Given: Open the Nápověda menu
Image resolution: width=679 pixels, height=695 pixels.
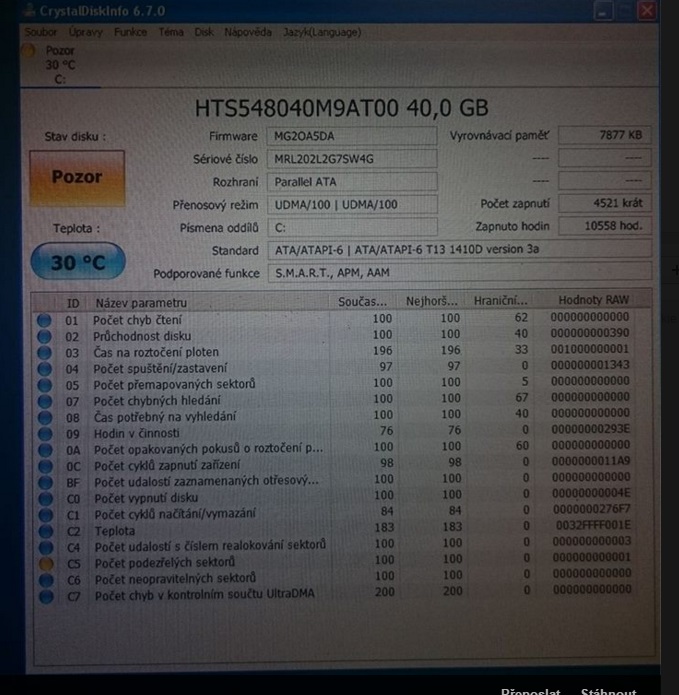Looking at the screenshot, I should [x=248, y=32].
